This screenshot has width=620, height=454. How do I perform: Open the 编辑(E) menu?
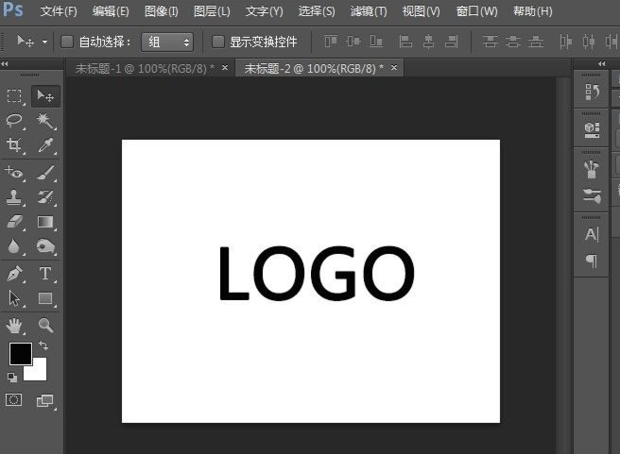click(x=110, y=11)
